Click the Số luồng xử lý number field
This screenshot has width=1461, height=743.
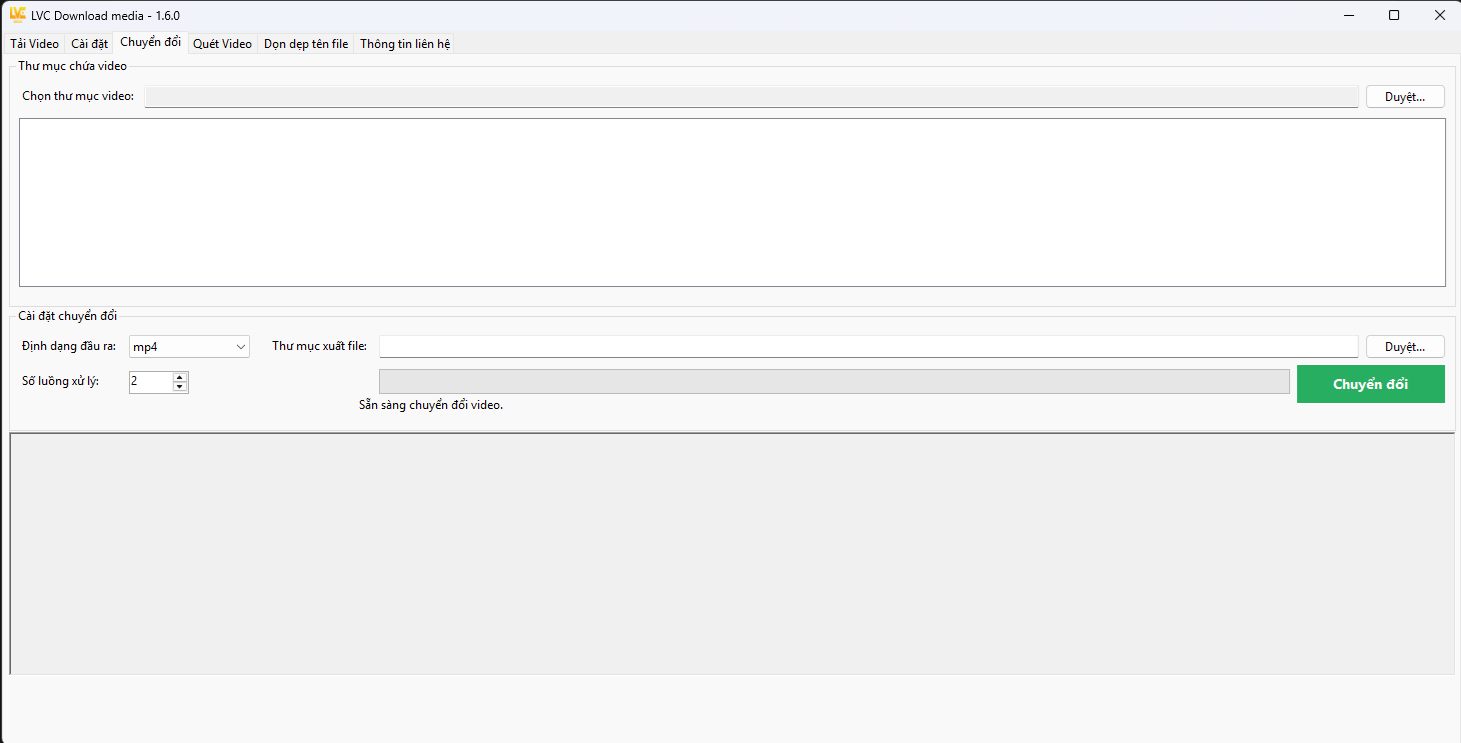pyautogui.click(x=150, y=382)
